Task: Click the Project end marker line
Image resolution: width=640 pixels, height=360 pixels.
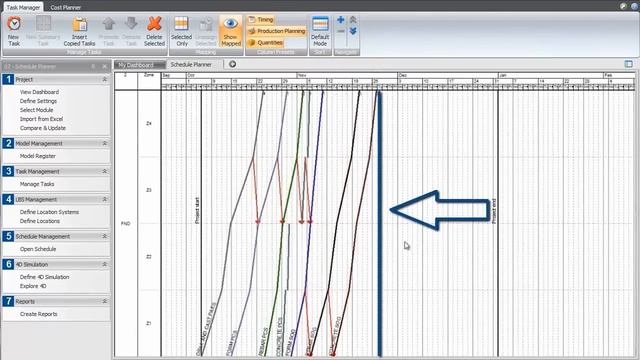Action: pyautogui.click(x=498, y=222)
